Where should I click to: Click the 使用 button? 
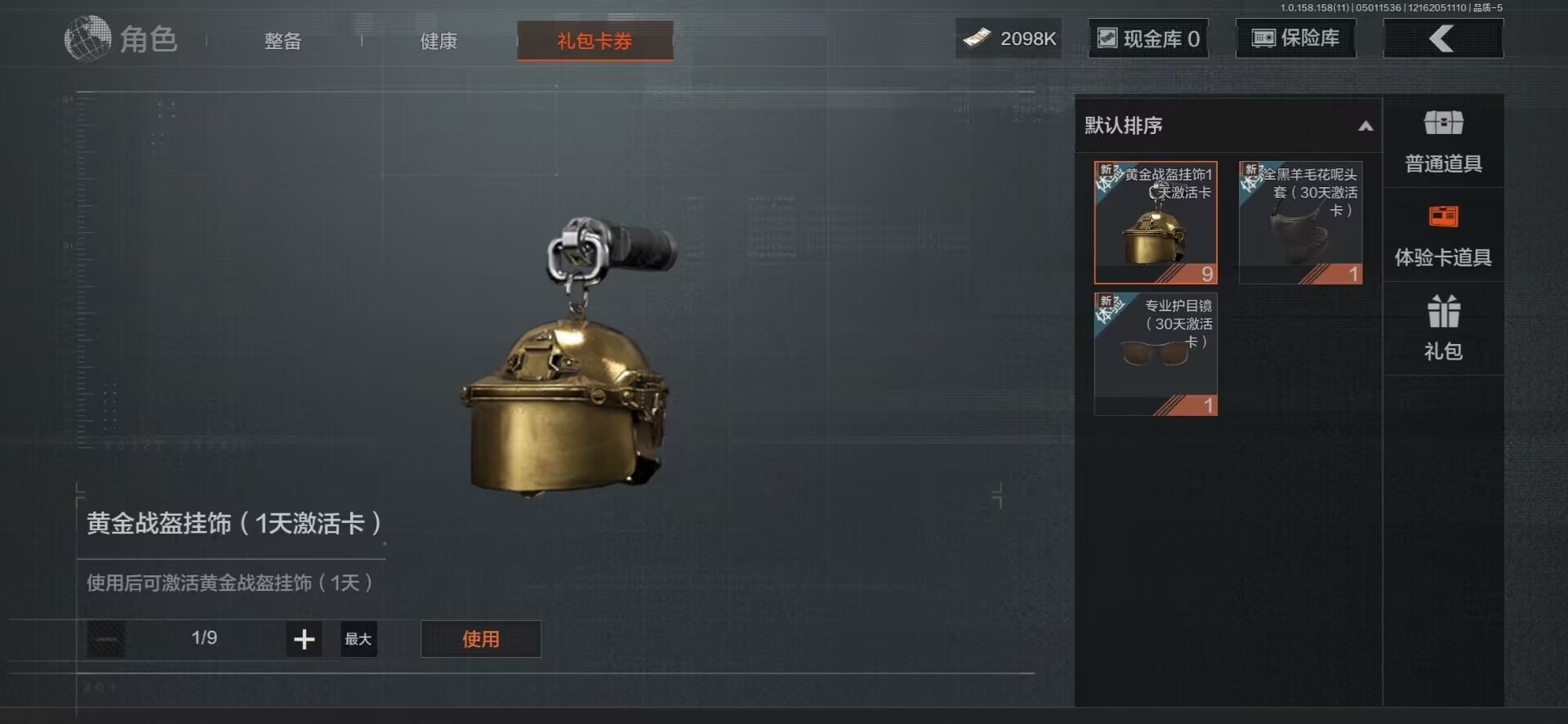pos(481,639)
